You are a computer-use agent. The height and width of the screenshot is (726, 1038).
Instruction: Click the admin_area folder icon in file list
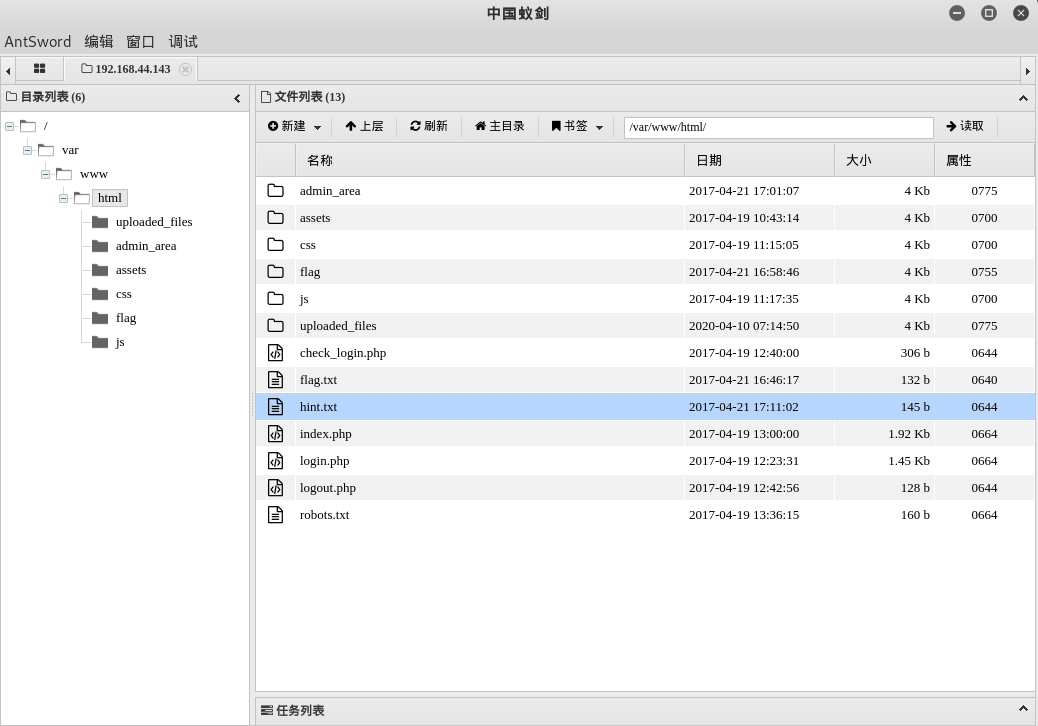coord(275,191)
